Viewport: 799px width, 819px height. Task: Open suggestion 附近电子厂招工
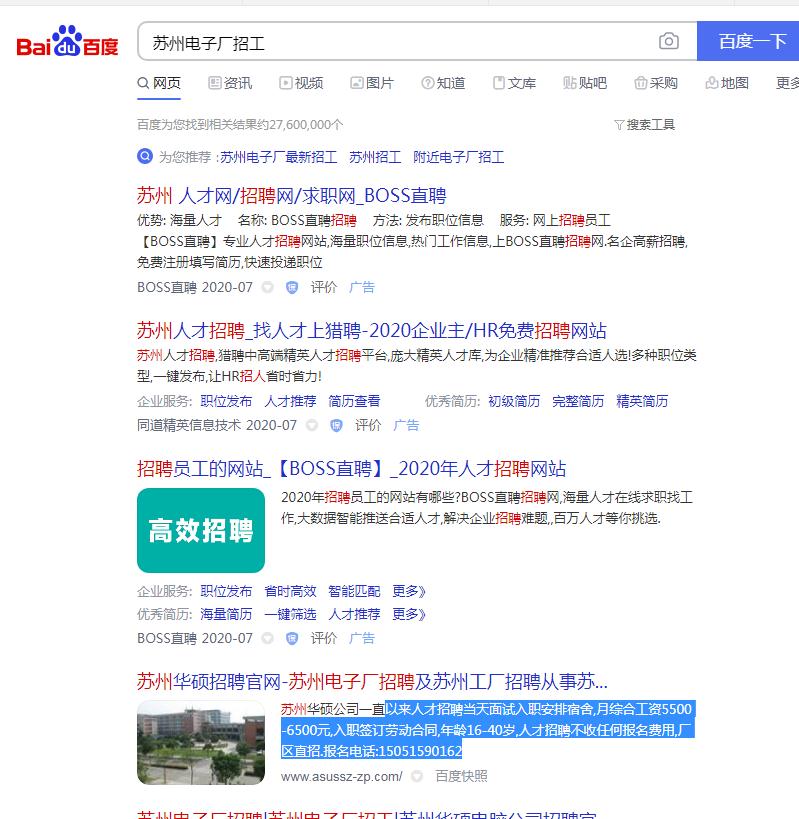(x=459, y=157)
